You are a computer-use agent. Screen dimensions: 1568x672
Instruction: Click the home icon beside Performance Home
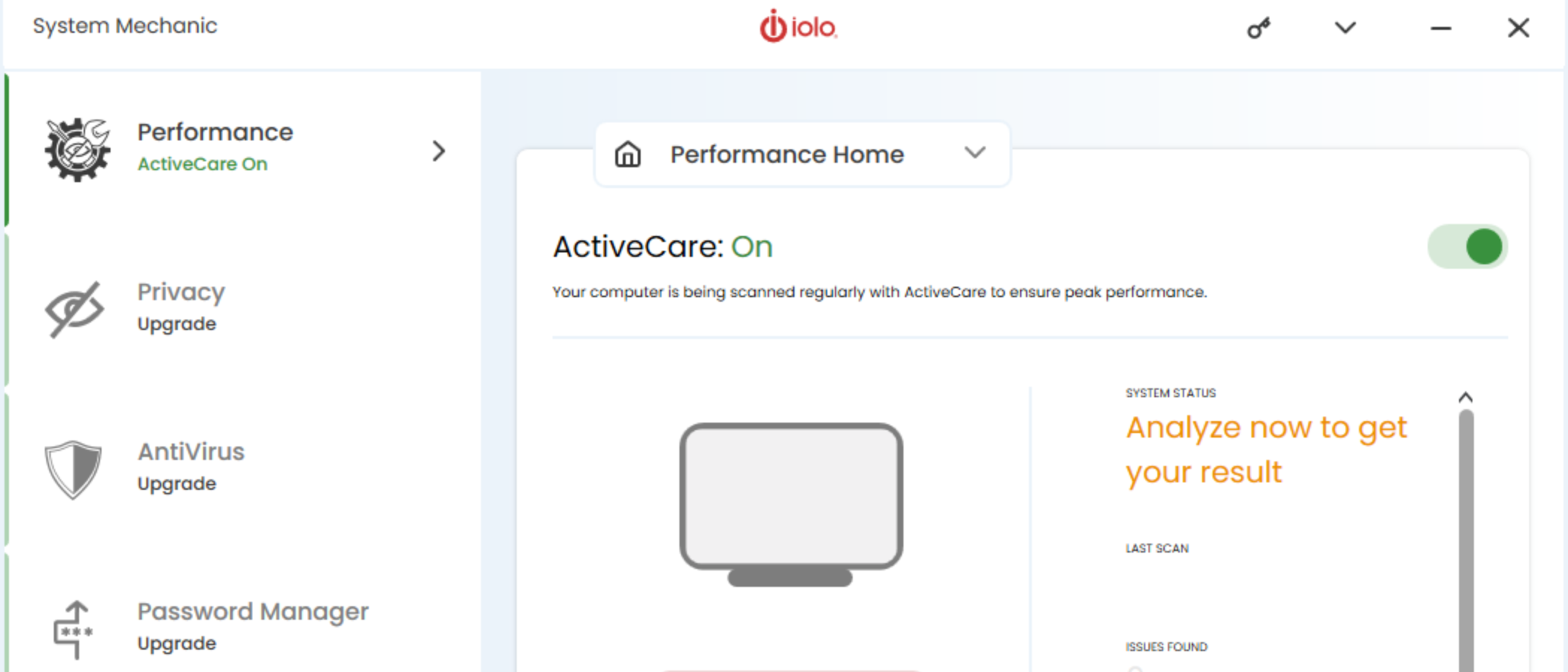pos(628,155)
